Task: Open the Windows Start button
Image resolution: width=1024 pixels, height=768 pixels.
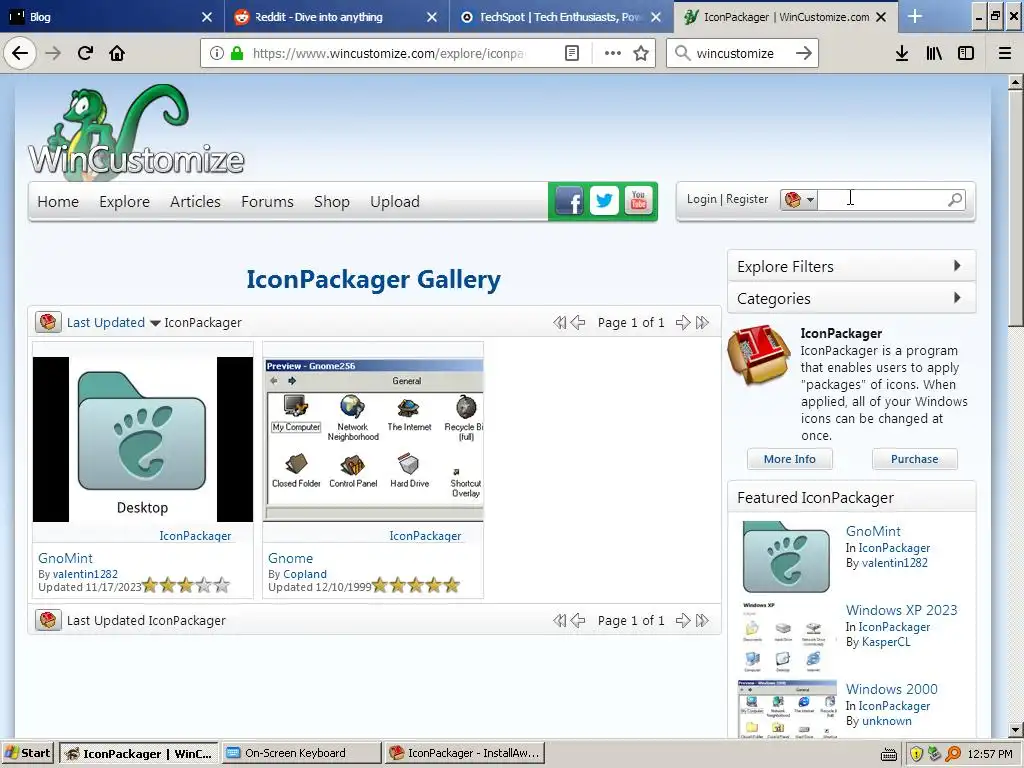Action: 28,753
